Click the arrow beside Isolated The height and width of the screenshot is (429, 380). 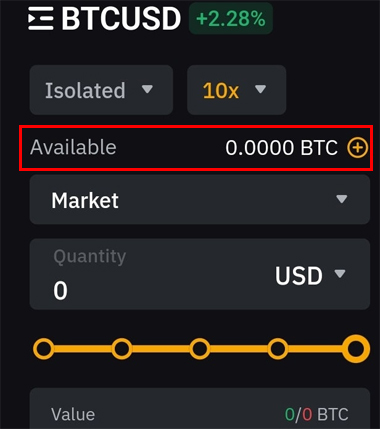coord(147,89)
